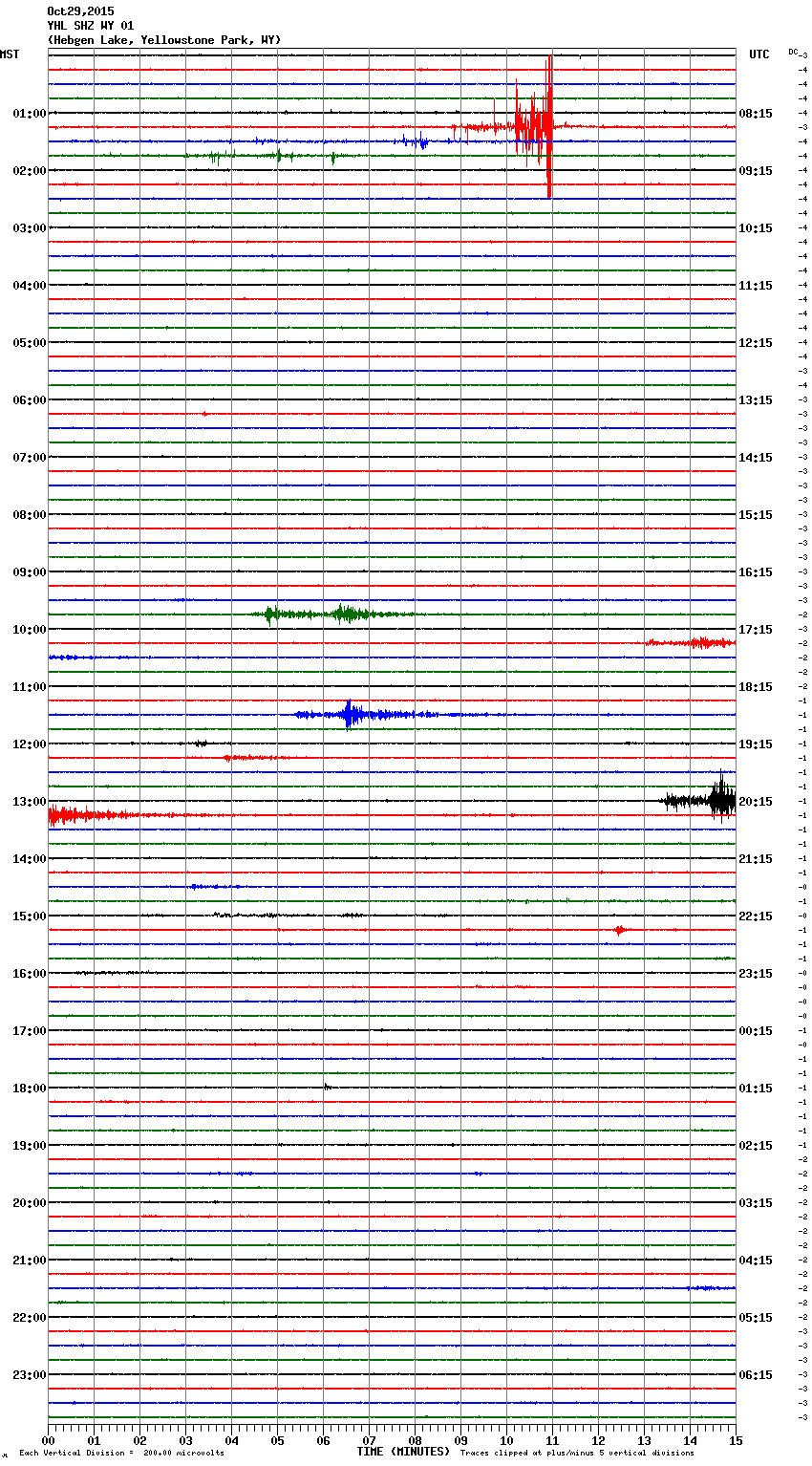Select the 11:00 MST row label
This screenshot has width=812, height=1466.
pos(29,686)
